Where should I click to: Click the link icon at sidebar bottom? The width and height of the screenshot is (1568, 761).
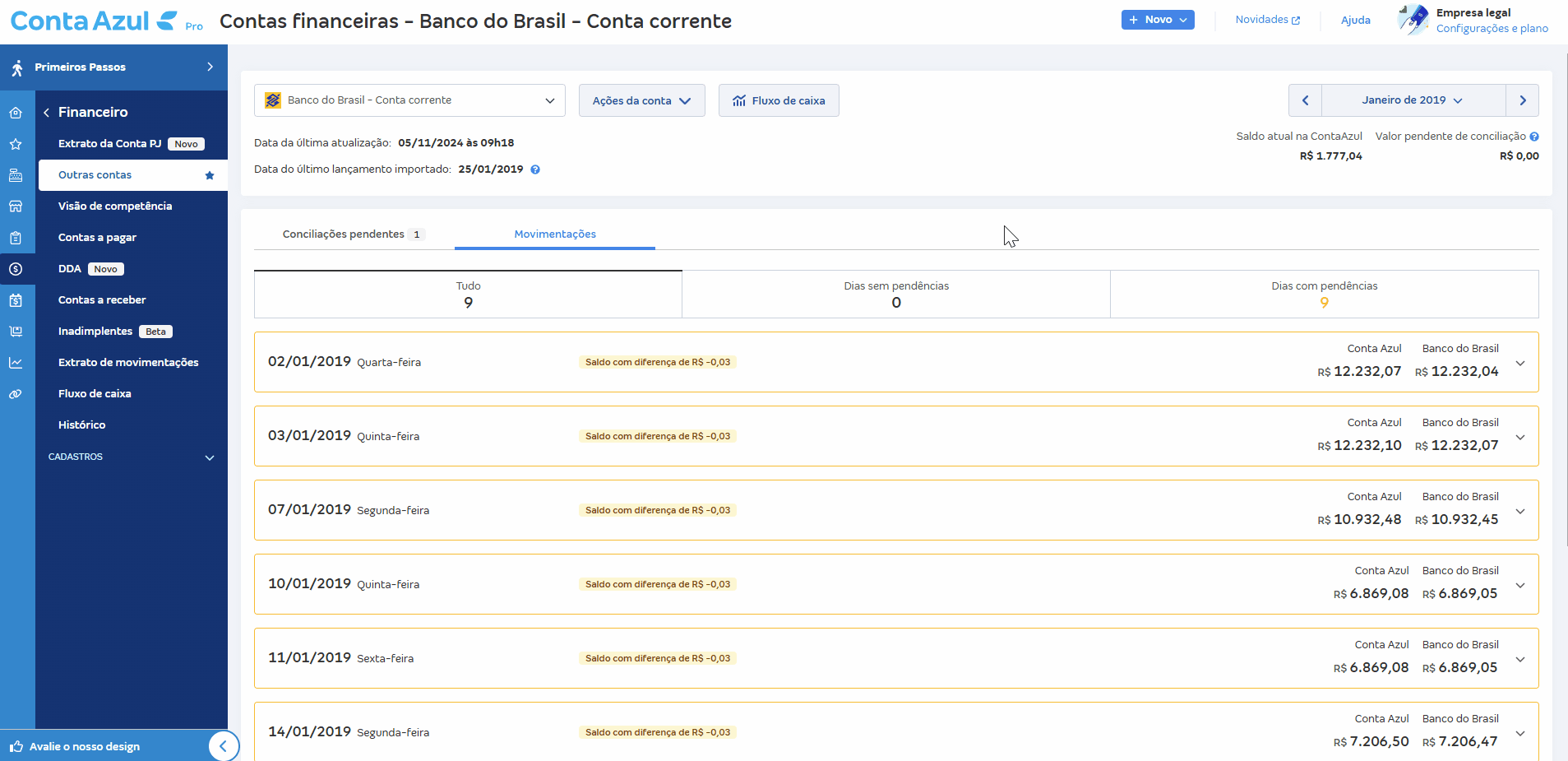coord(16,393)
